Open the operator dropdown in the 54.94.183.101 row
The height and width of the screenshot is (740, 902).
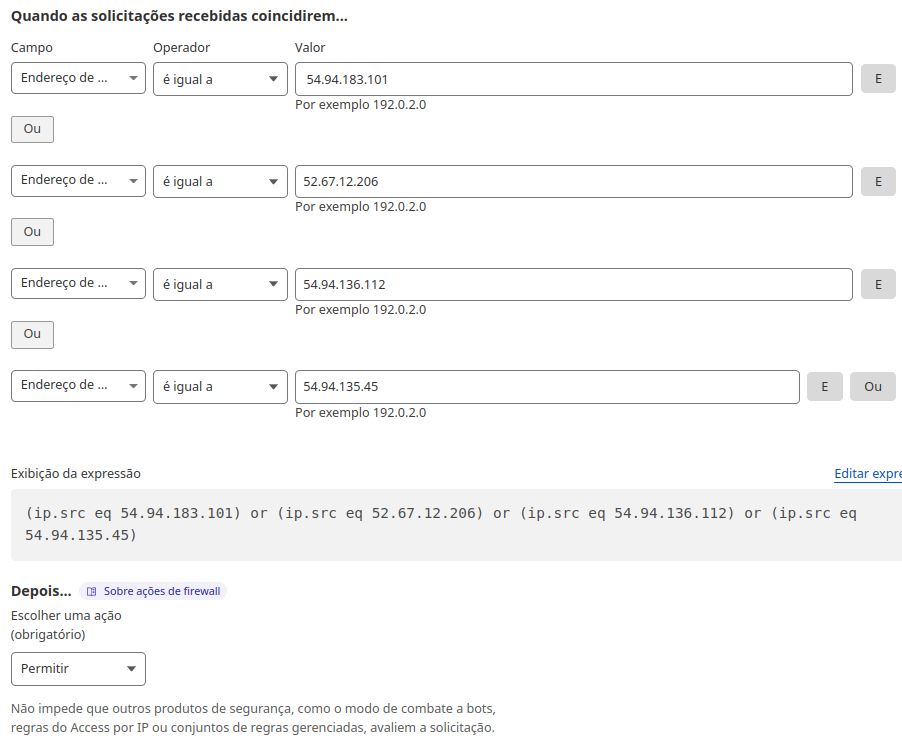point(220,79)
